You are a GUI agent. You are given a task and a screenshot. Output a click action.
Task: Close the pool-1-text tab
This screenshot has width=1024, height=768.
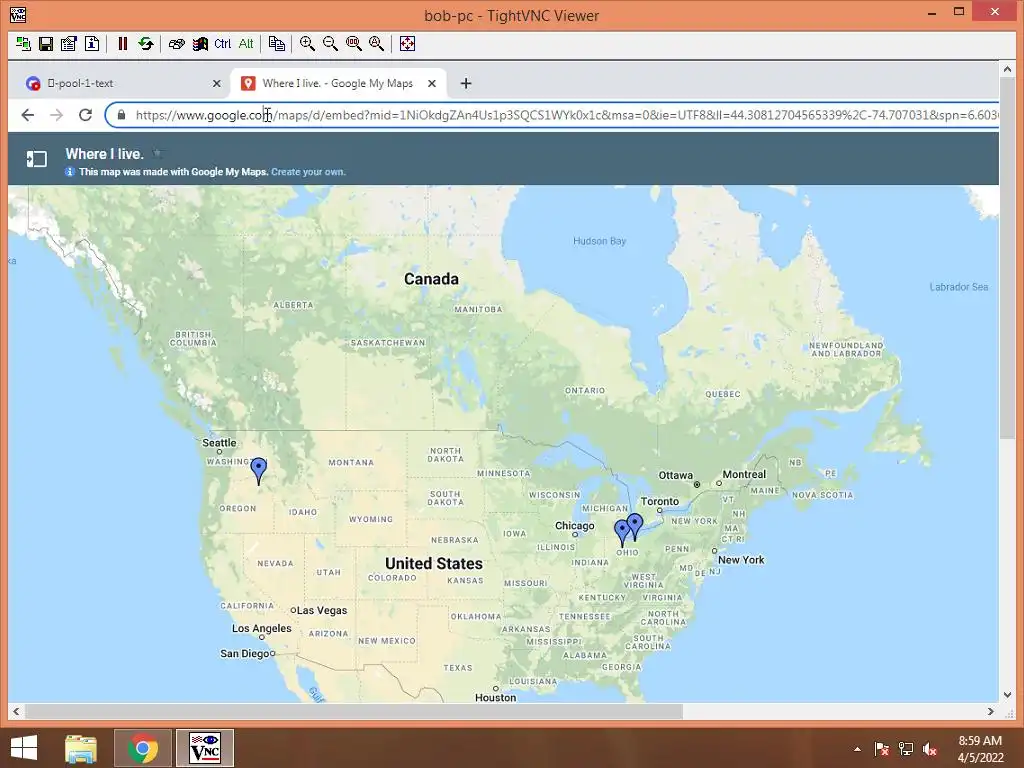217,84
